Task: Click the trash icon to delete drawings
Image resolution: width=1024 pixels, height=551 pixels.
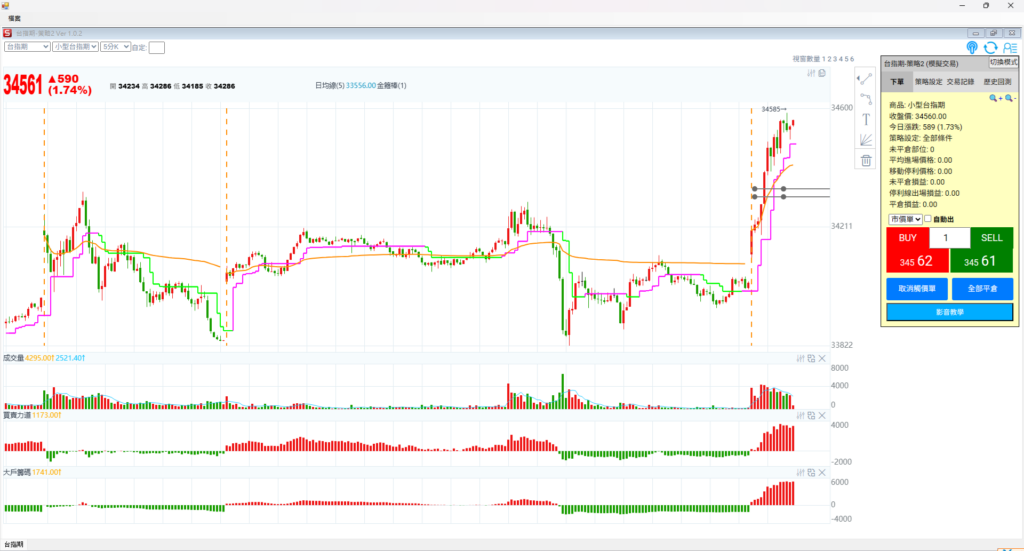Action: (x=866, y=160)
